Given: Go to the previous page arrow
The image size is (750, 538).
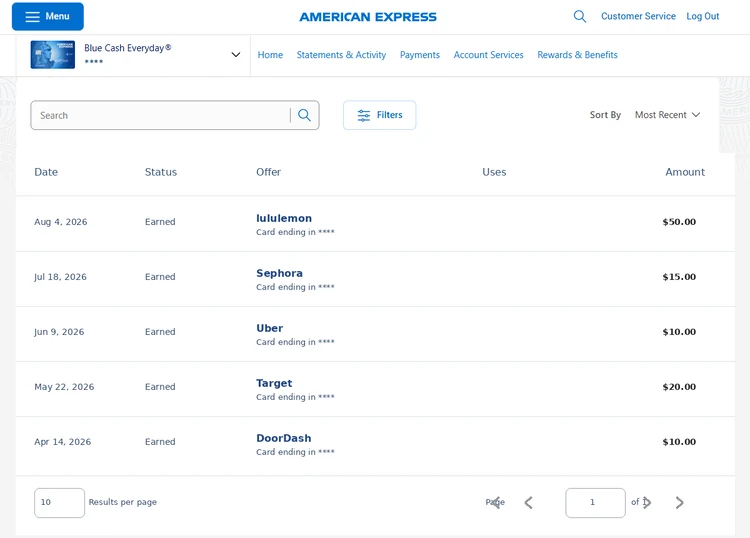Looking at the screenshot, I should [529, 503].
